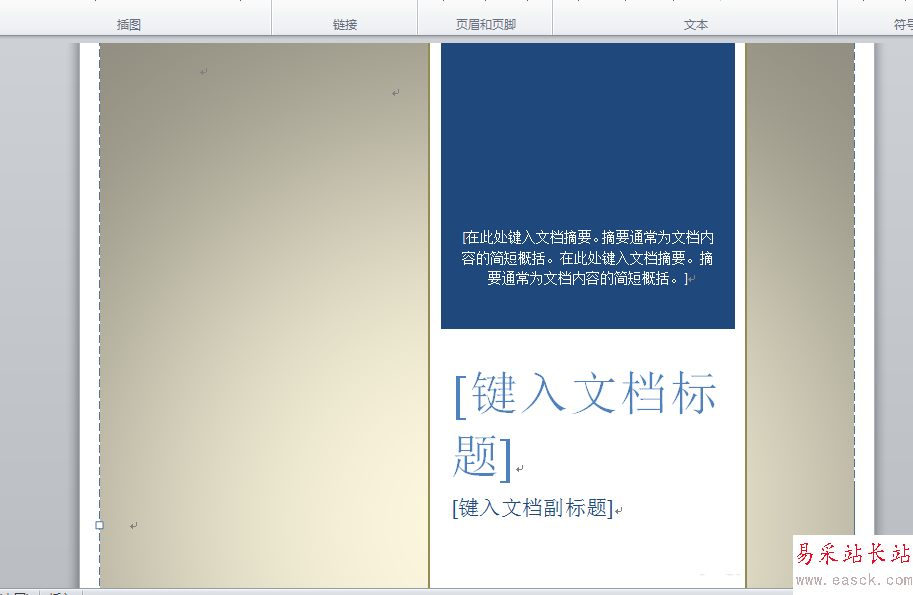Select the subtitle placeholder 键入文档副标题
This screenshot has width=913, height=595.
[533, 508]
